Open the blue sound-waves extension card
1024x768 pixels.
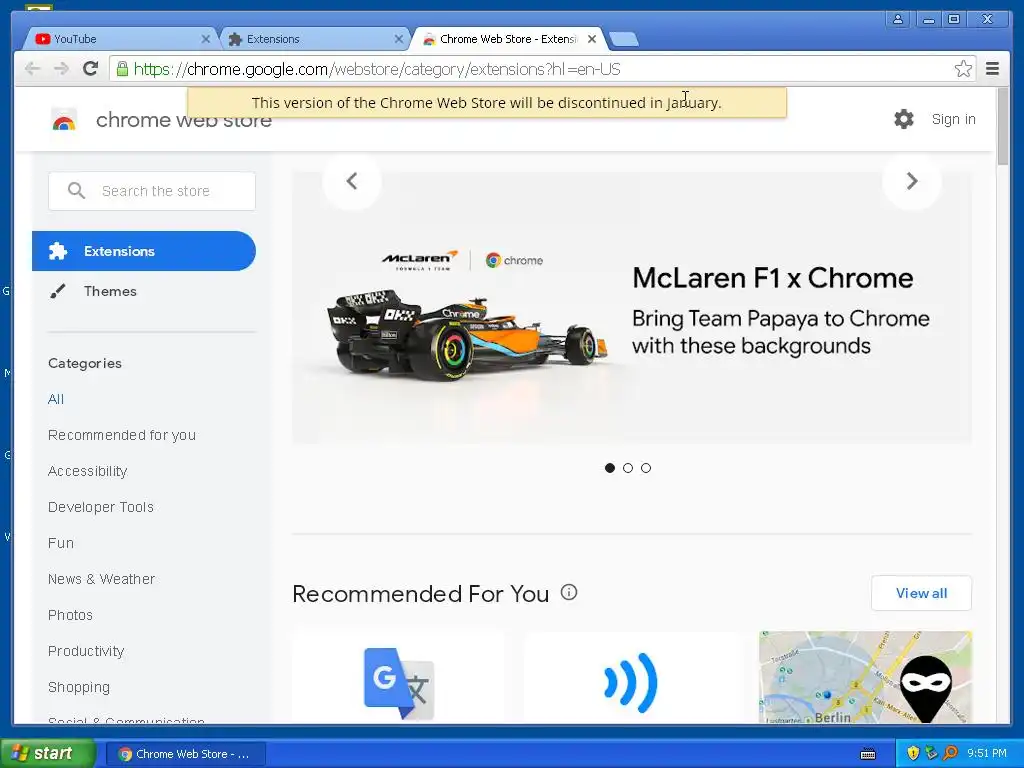pos(630,677)
